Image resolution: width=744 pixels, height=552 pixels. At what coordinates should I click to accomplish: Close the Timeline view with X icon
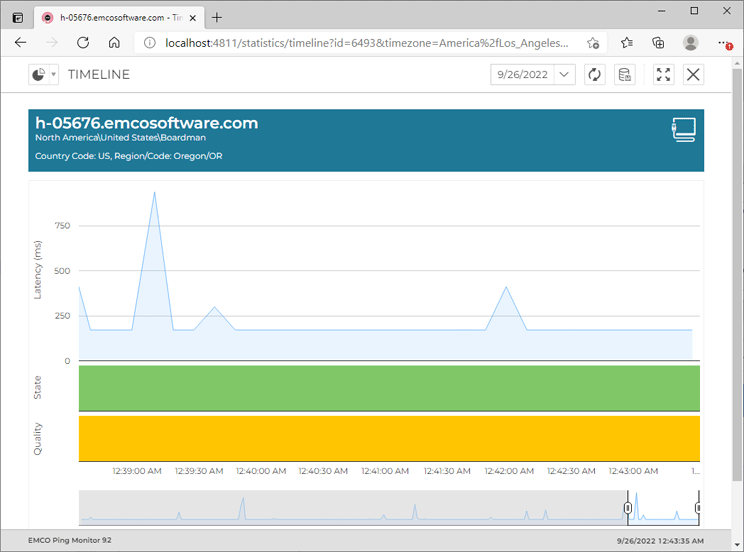693,75
